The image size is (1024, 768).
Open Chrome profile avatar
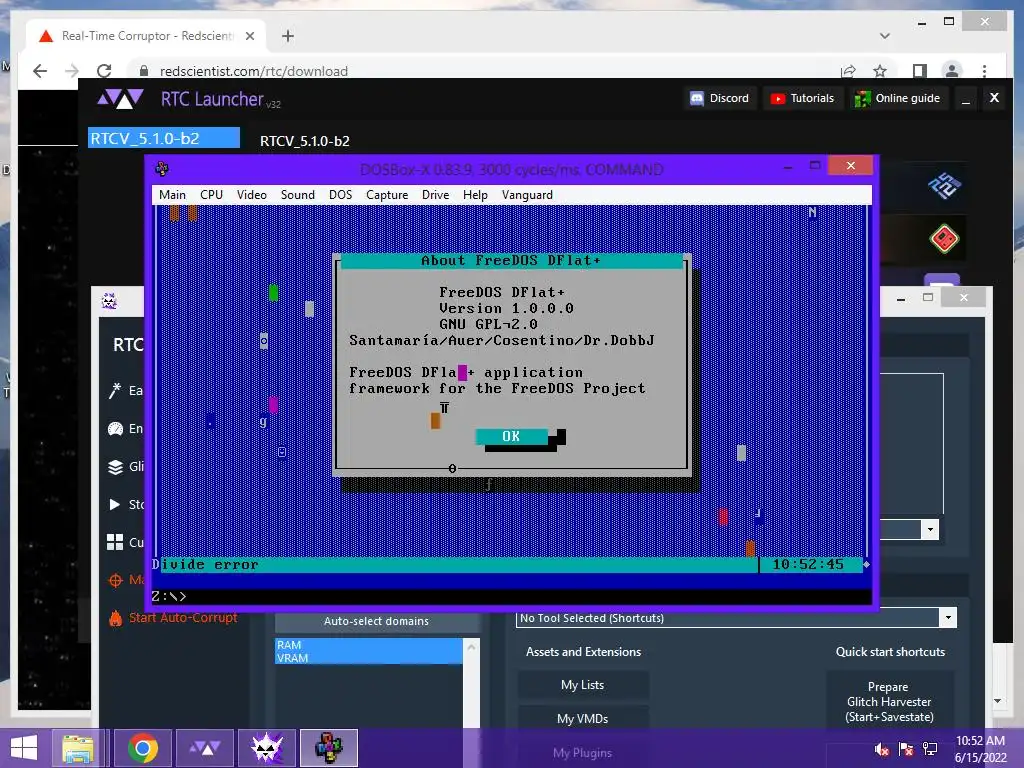coord(952,71)
